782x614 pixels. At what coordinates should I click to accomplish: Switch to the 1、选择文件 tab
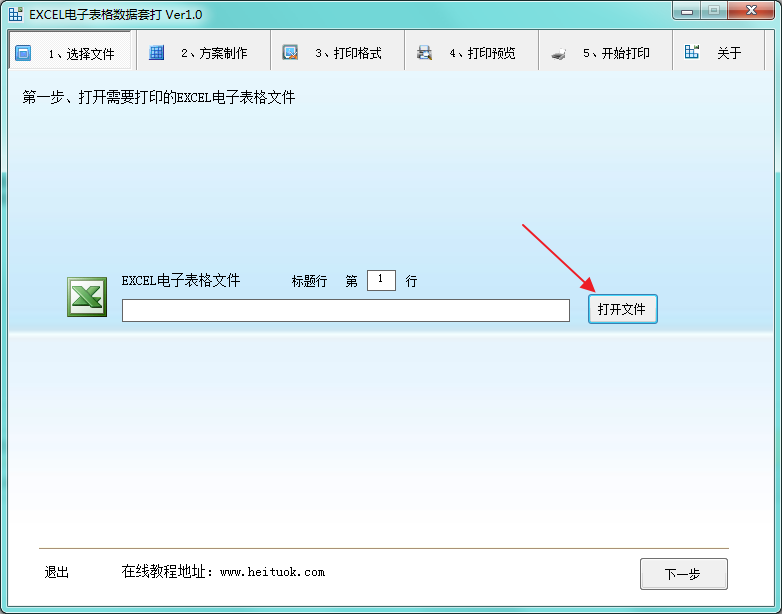coord(70,50)
